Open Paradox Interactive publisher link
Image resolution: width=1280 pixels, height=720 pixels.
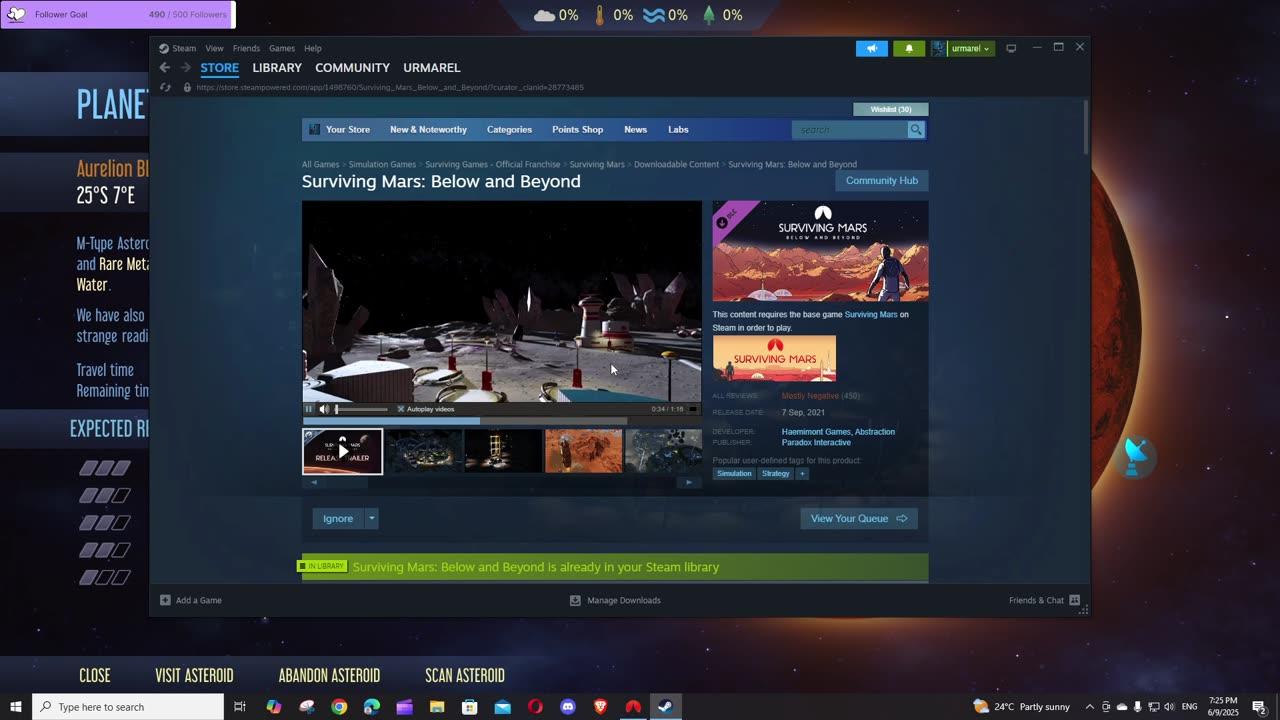point(816,443)
